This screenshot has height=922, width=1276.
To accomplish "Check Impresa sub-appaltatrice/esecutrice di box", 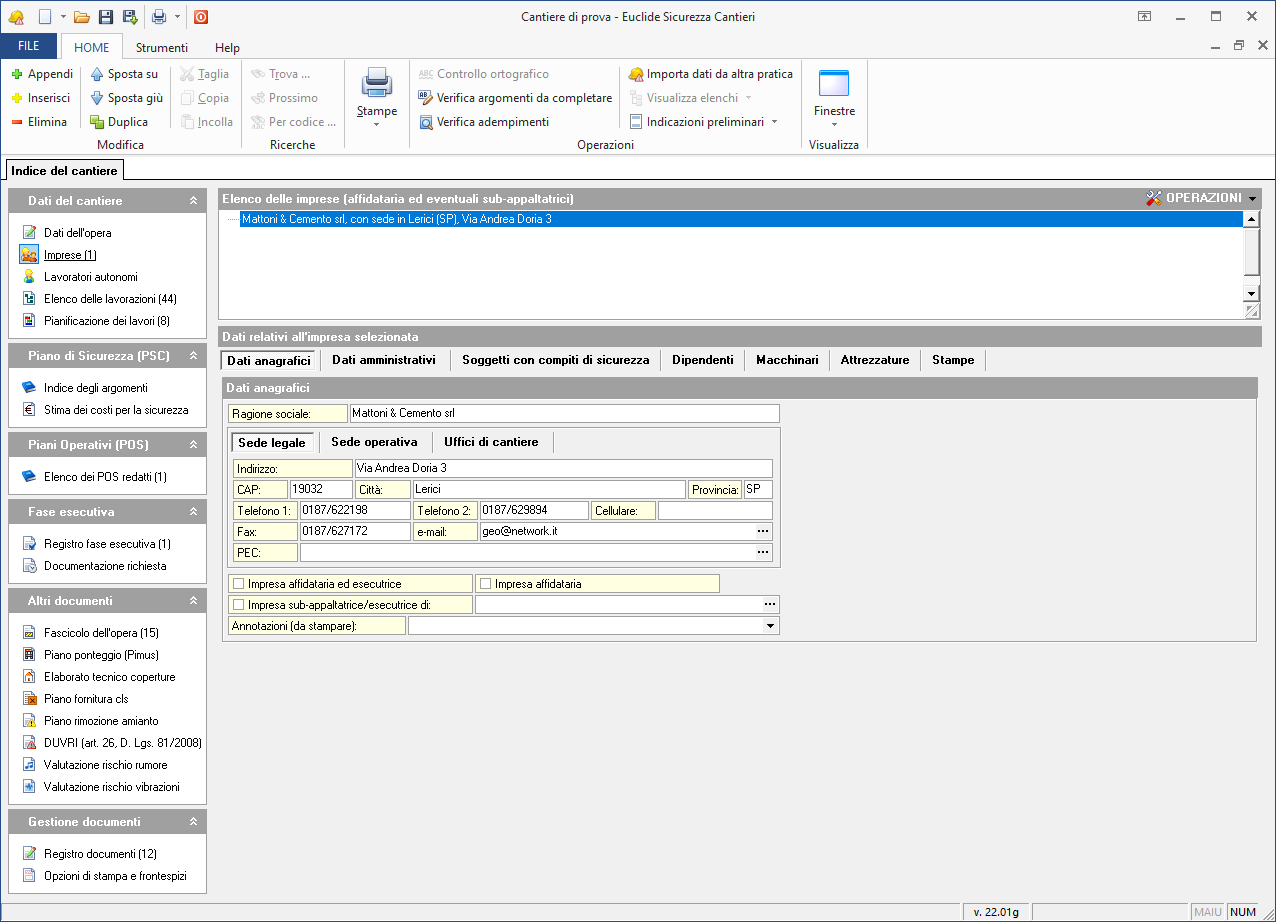I will [x=238, y=605].
